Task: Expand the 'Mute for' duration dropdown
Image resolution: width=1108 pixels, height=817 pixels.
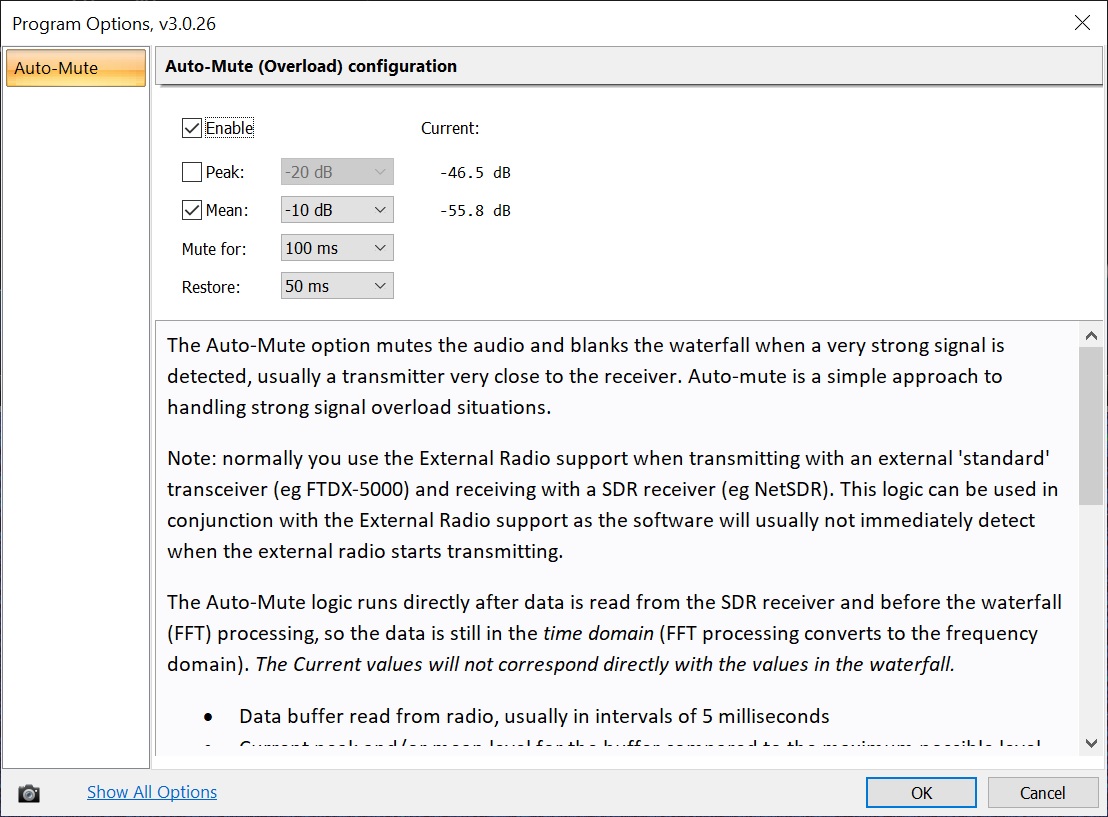Action: tap(337, 248)
